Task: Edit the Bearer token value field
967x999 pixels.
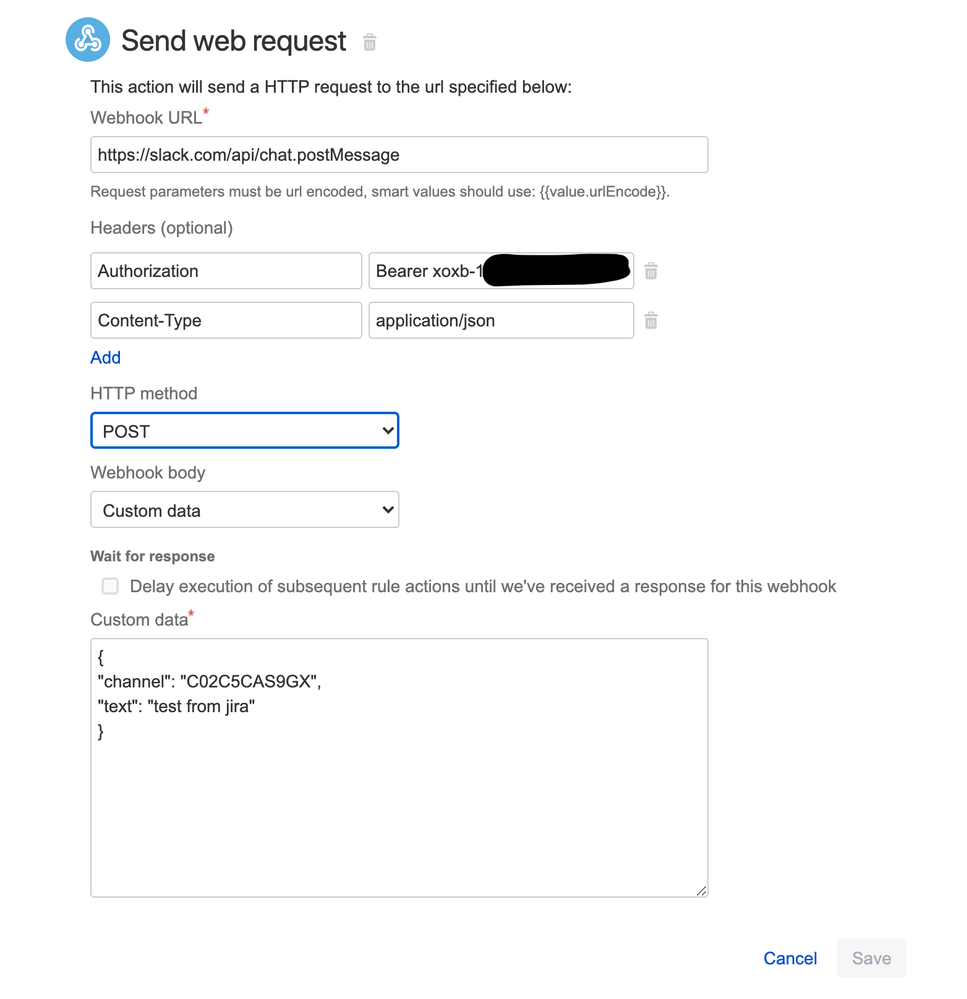Action: pyautogui.click(x=501, y=271)
